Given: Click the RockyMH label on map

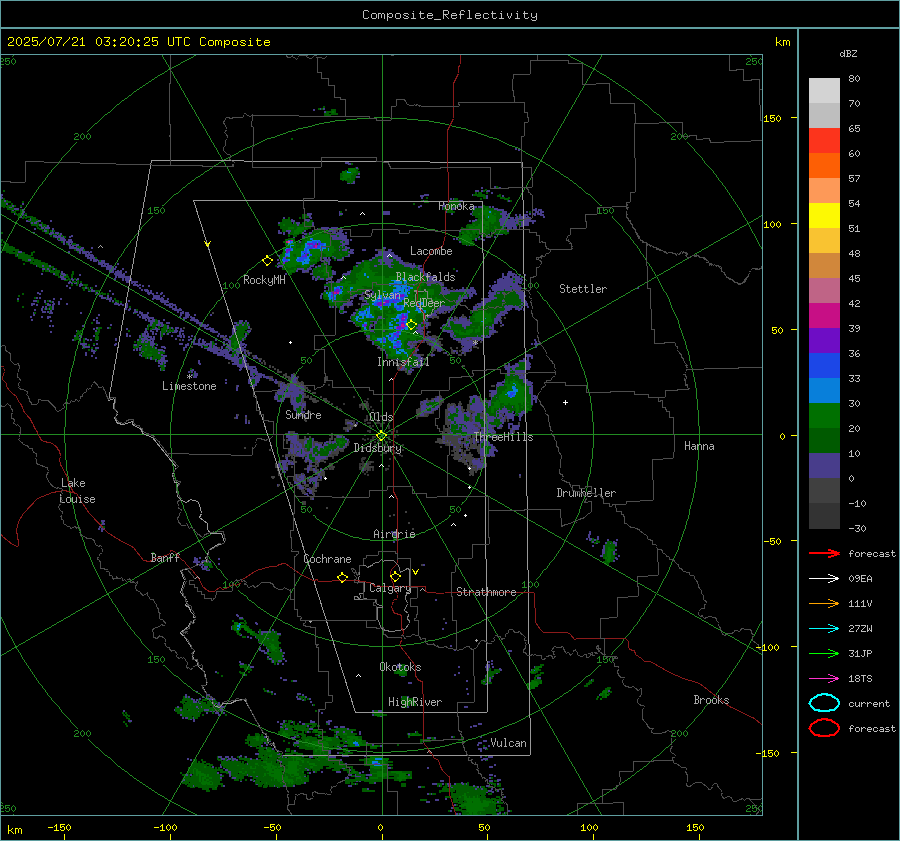Looking at the screenshot, I should tap(264, 280).
